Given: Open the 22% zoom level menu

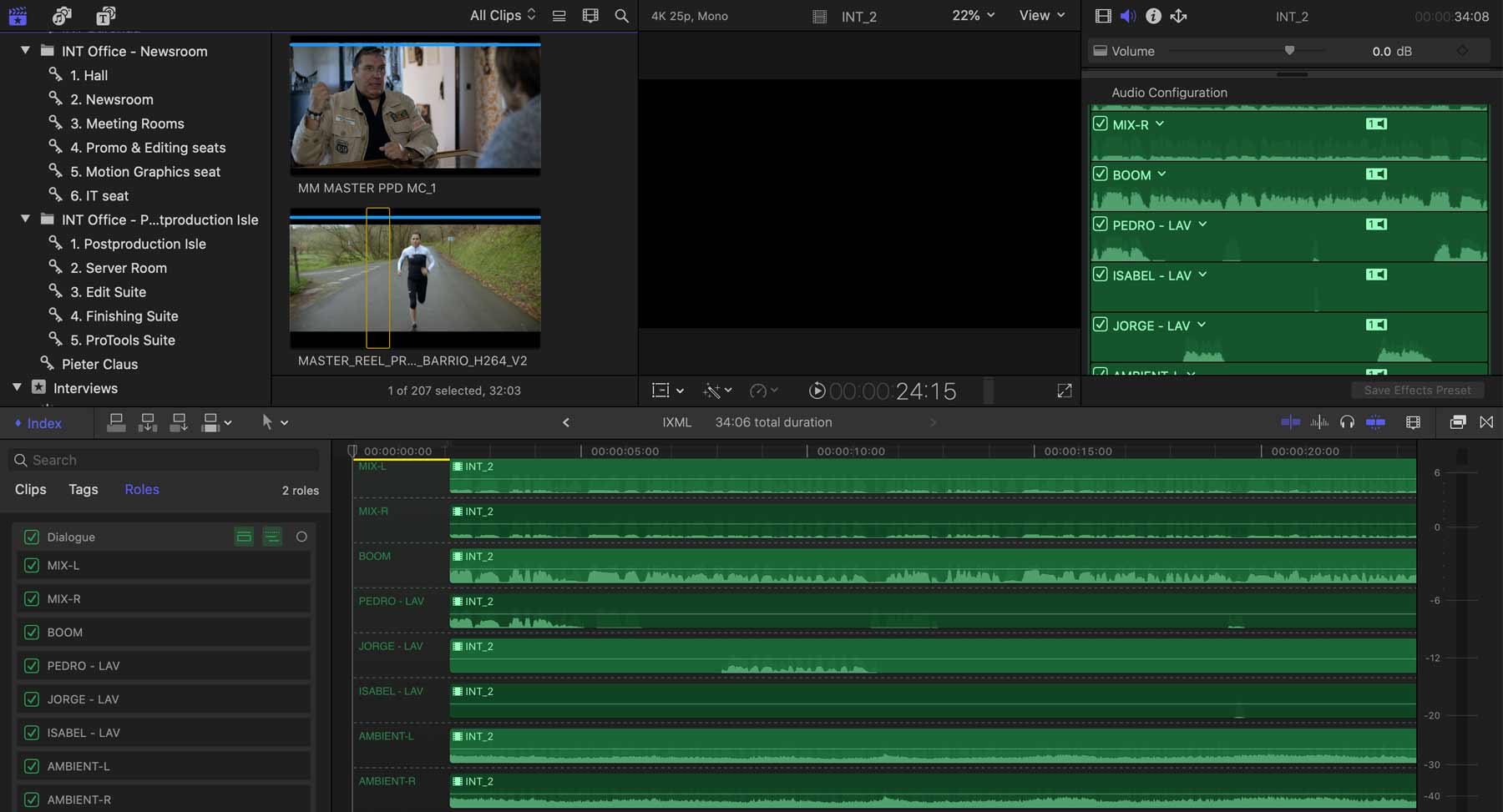Looking at the screenshot, I should pyautogui.click(x=974, y=15).
